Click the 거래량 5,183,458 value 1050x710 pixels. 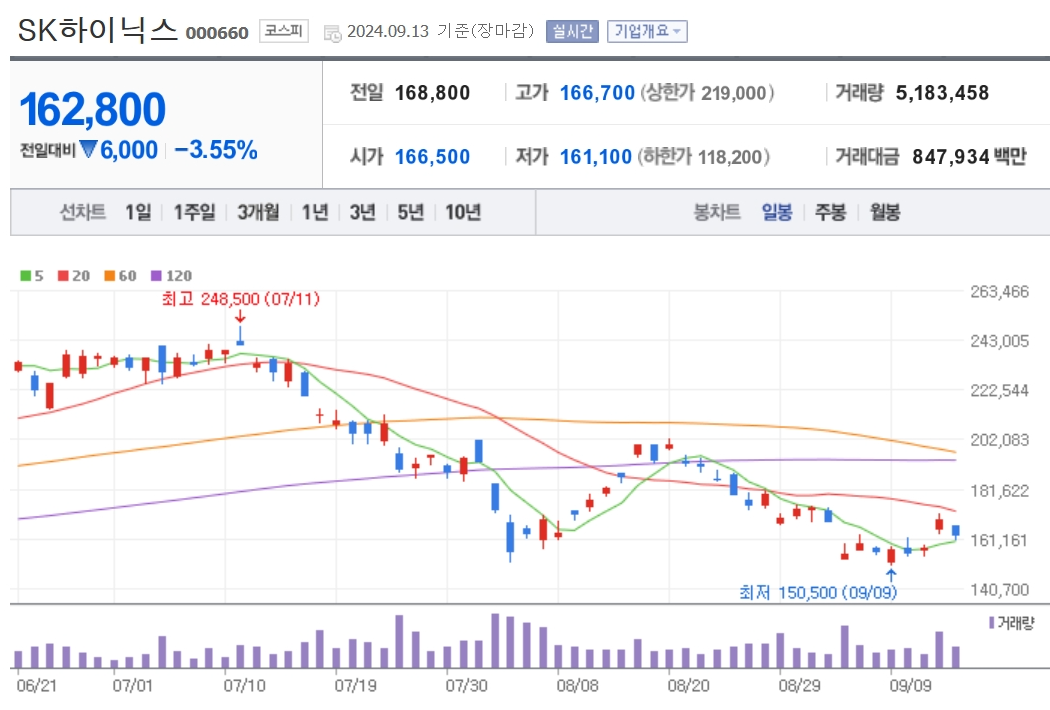[x=942, y=92]
